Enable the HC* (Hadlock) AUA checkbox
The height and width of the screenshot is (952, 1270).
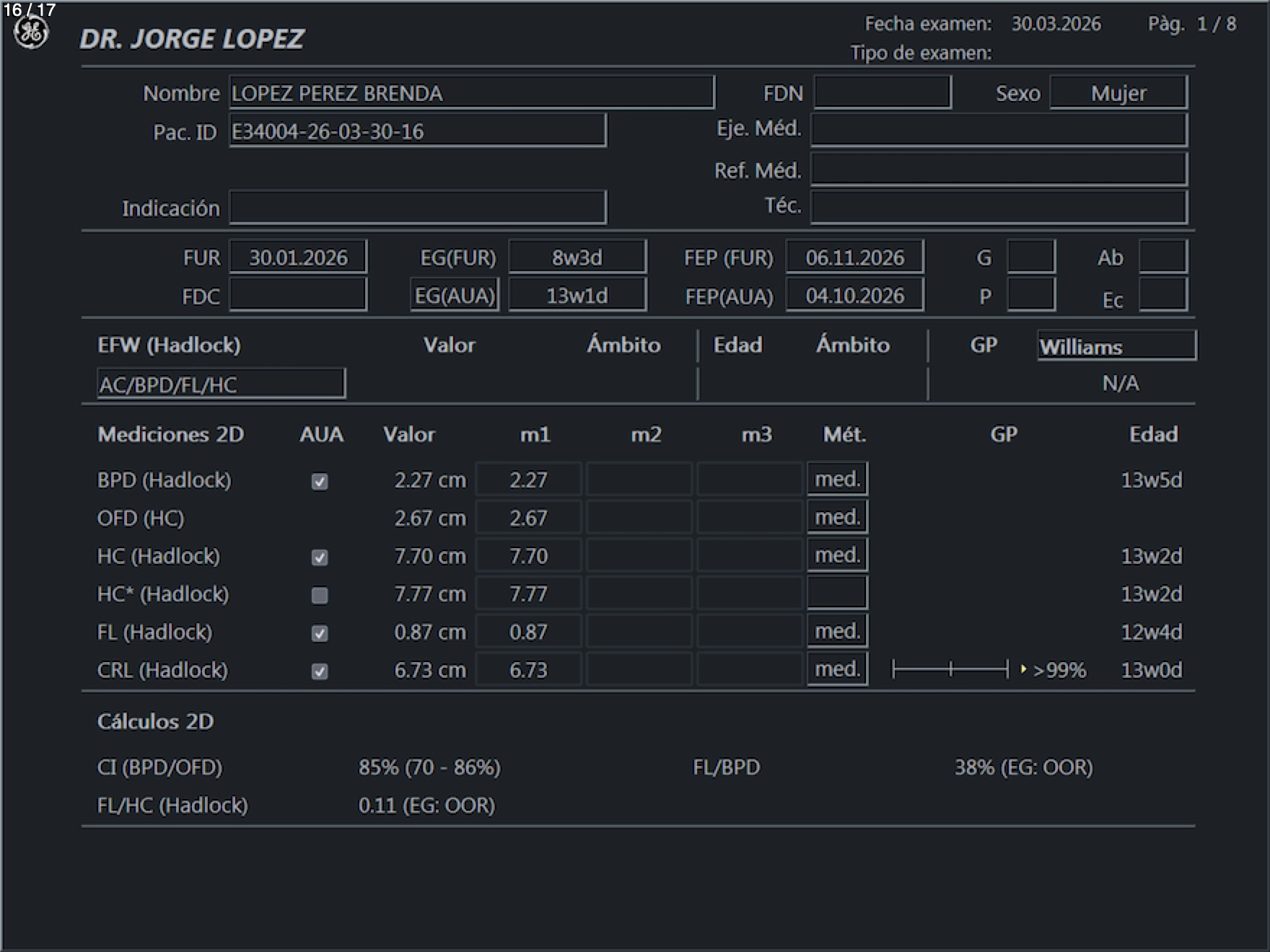[x=320, y=595]
